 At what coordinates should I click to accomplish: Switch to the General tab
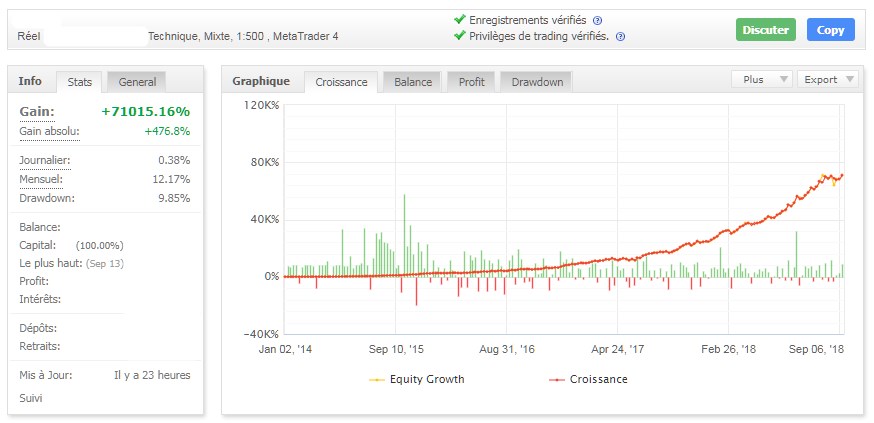(x=135, y=82)
